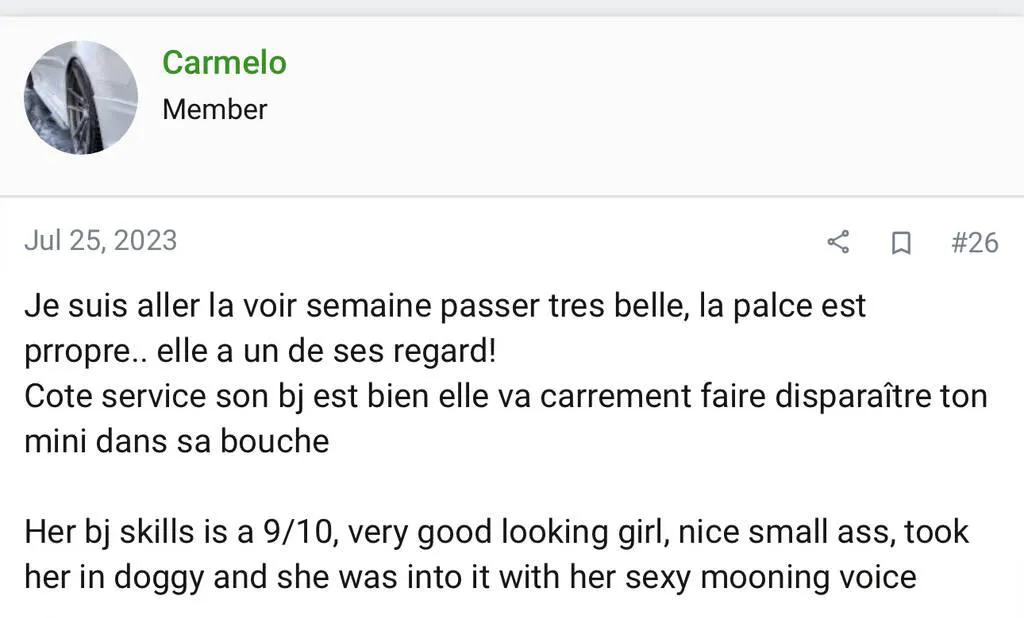
Task: Open Carmelo's profile via username link
Action: [x=224, y=62]
